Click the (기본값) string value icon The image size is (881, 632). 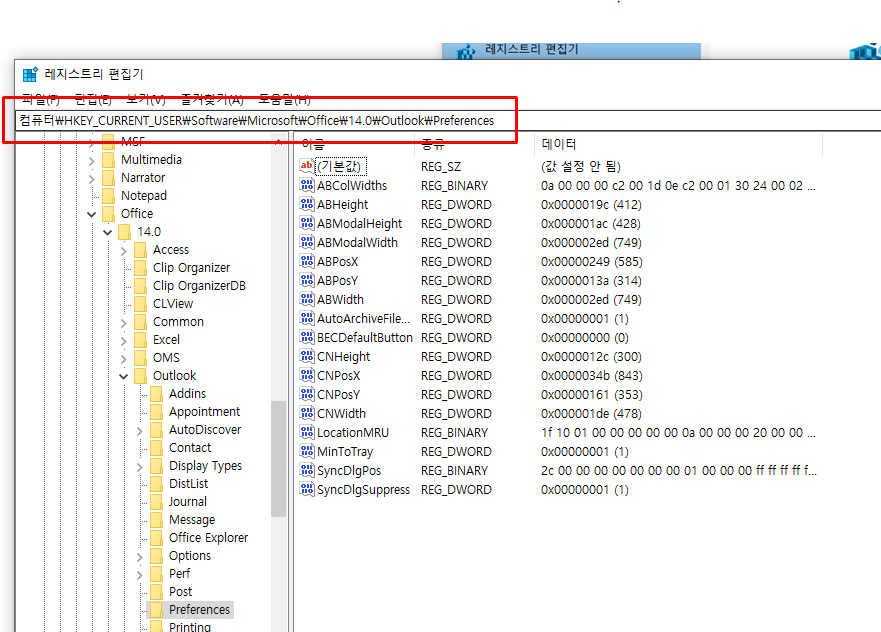pyautogui.click(x=307, y=166)
